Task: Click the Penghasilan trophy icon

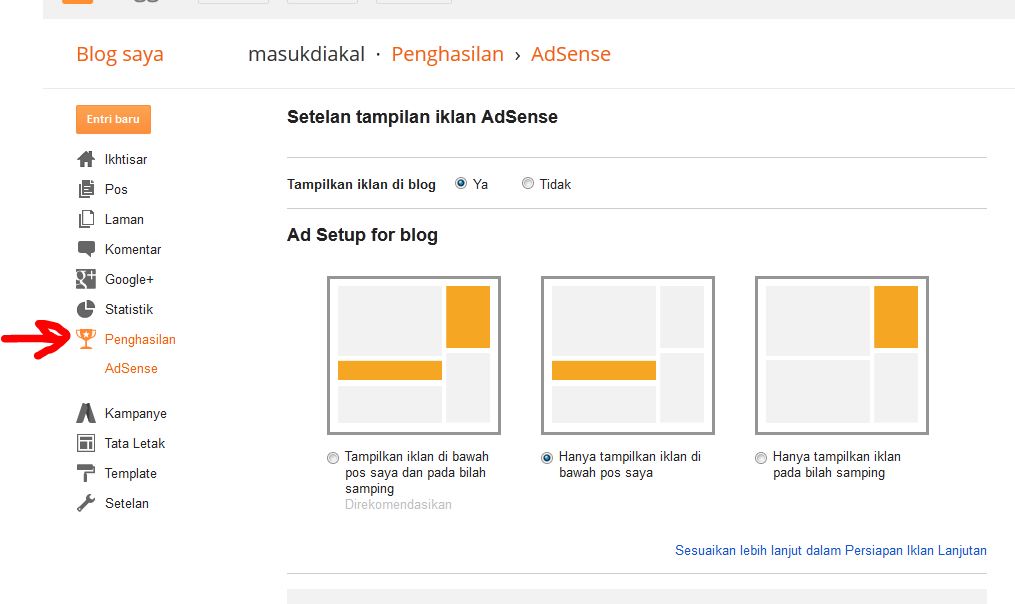Action: pyautogui.click(x=86, y=339)
